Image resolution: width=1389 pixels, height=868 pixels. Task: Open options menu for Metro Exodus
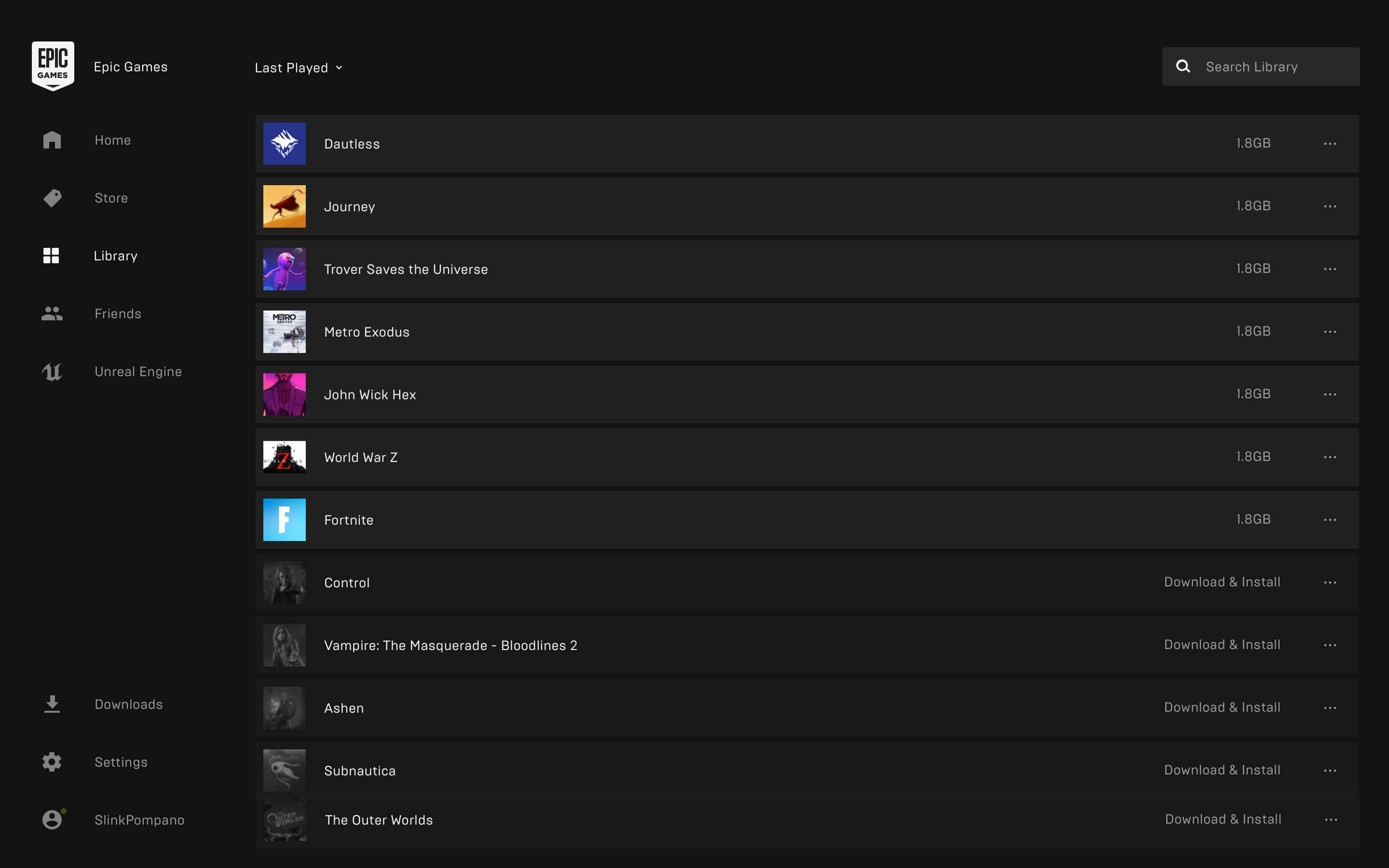tap(1330, 331)
